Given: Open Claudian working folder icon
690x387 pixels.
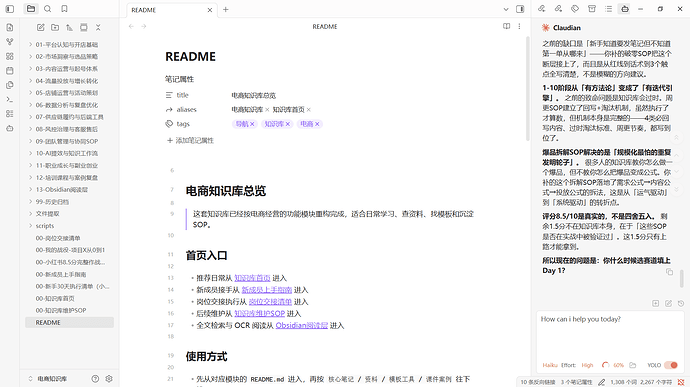Looking at the screenshot, I should (x=632, y=365).
